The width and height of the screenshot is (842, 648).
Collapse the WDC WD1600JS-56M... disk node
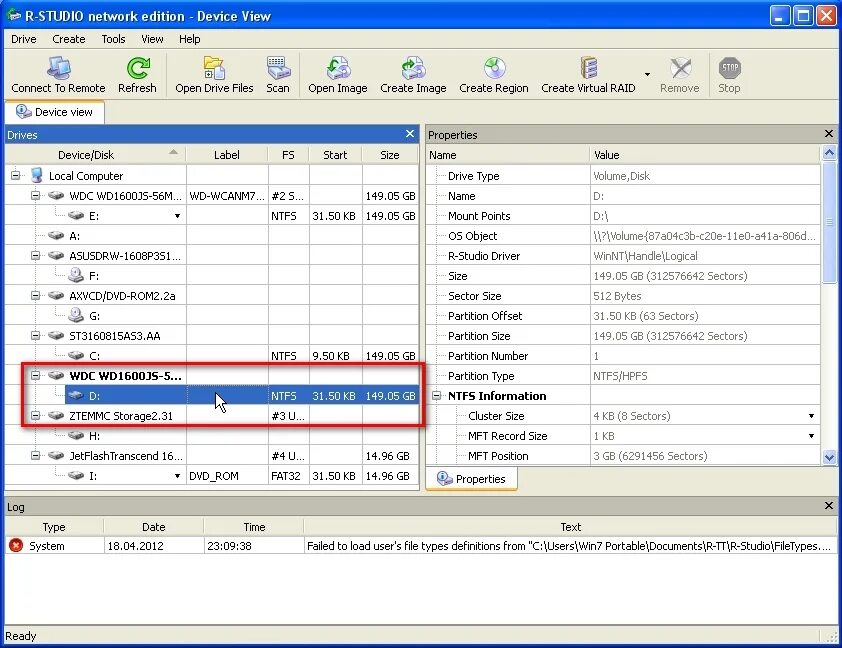point(35,195)
